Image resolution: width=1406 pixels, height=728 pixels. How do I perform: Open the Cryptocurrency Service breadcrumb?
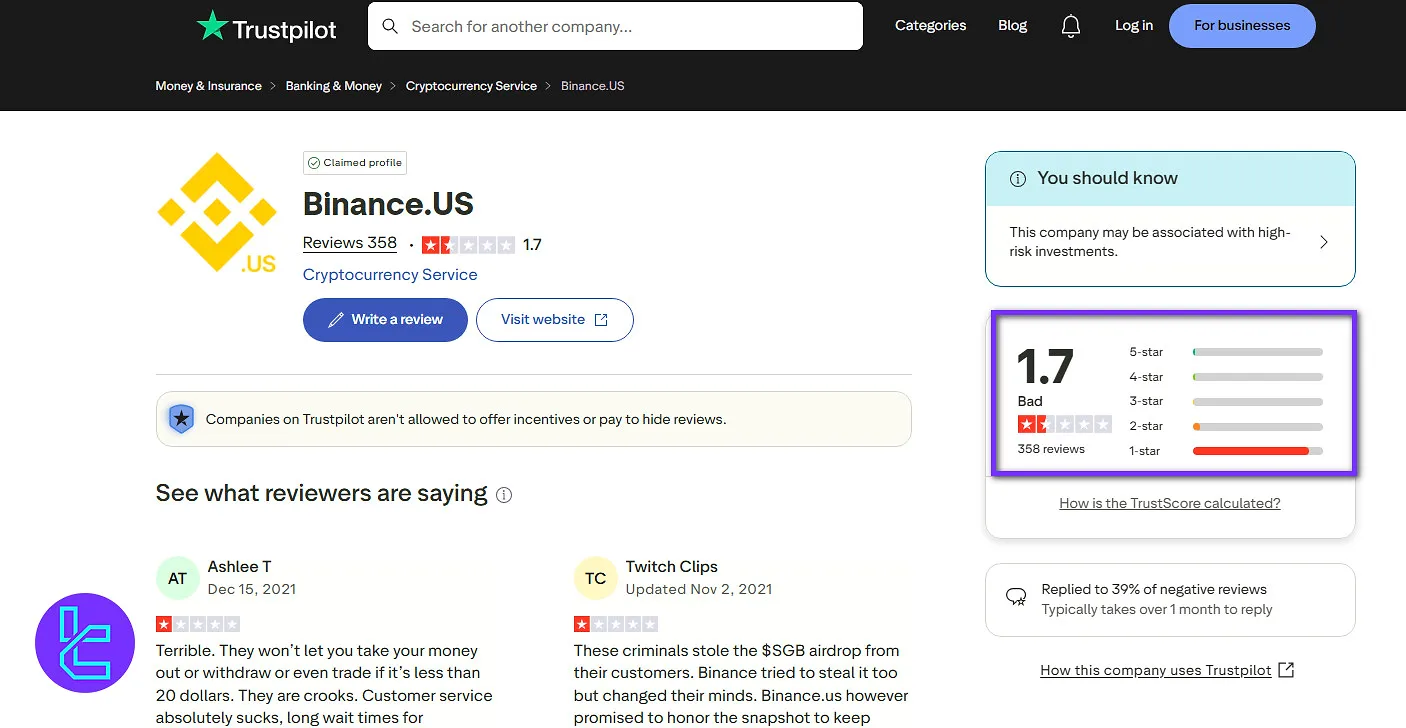point(471,86)
